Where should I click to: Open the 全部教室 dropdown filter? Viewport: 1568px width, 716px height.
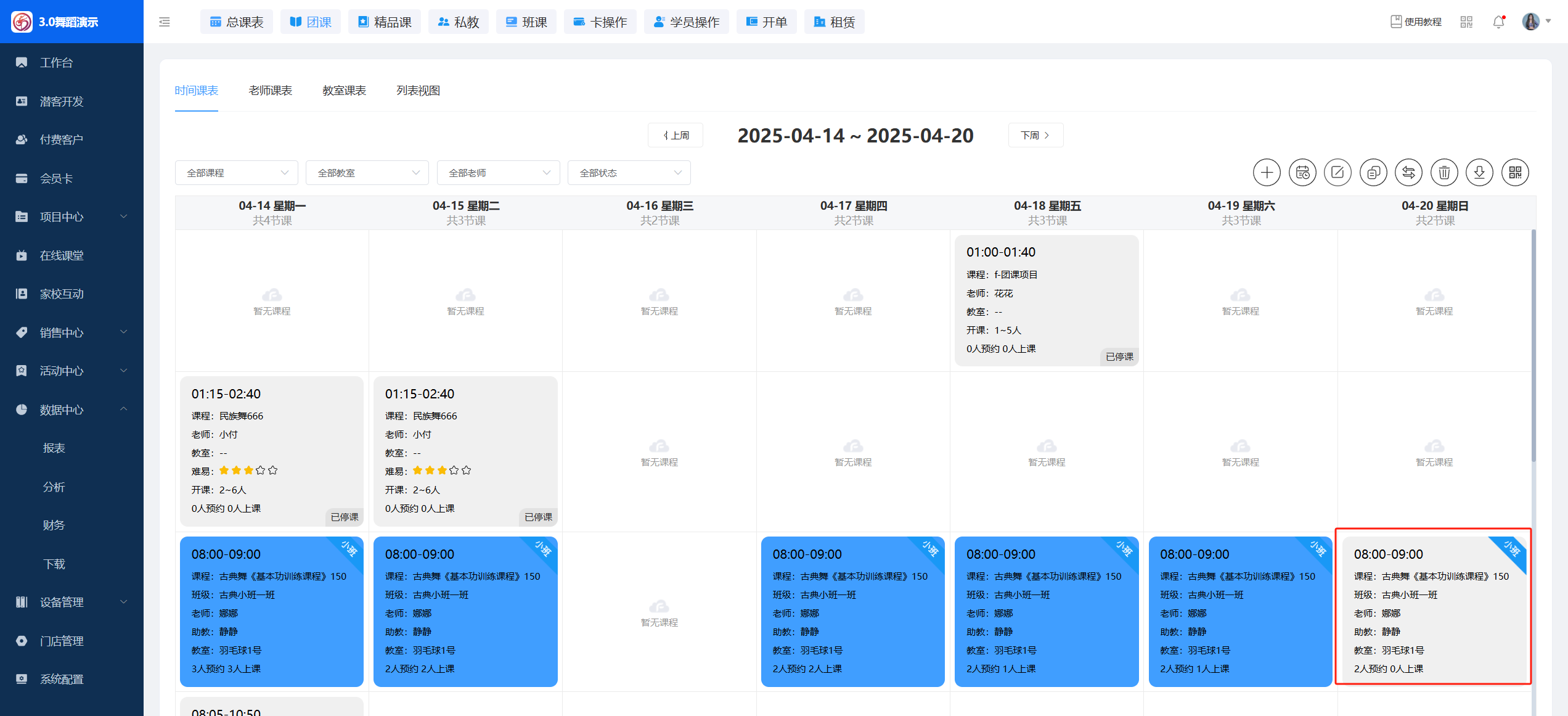(x=367, y=173)
